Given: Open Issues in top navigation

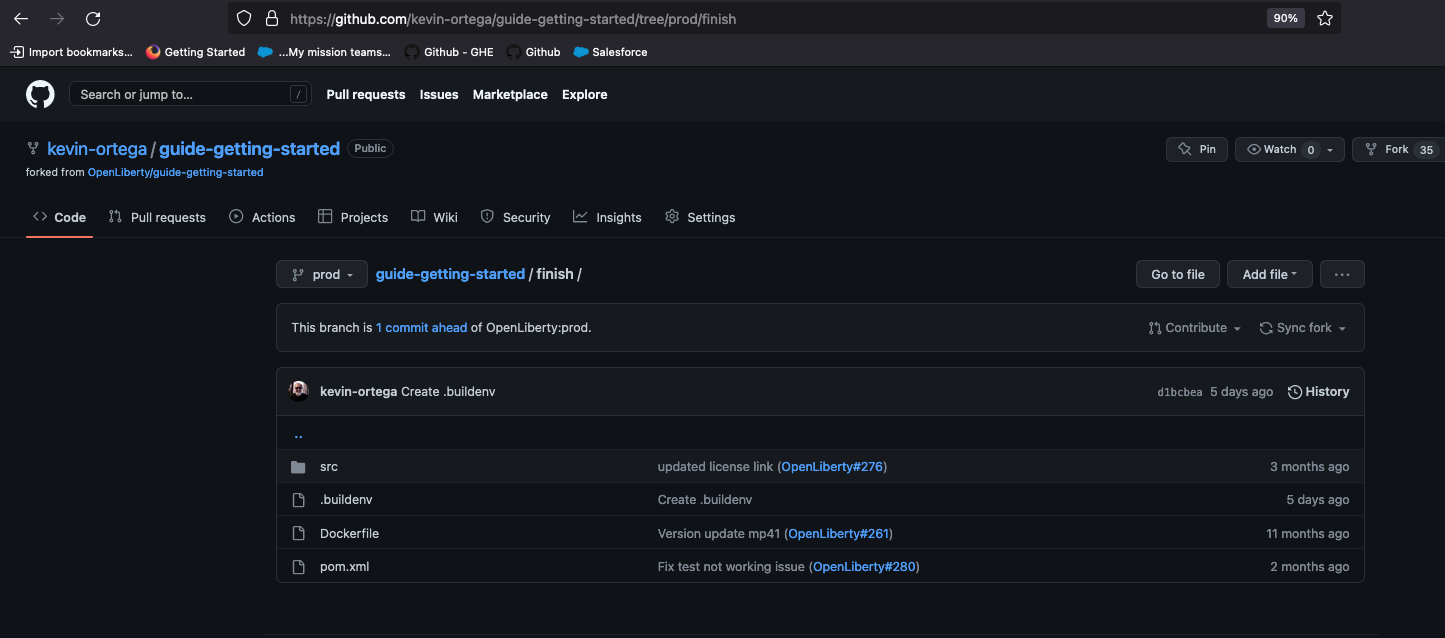Looking at the screenshot, I should coord(439,95).
